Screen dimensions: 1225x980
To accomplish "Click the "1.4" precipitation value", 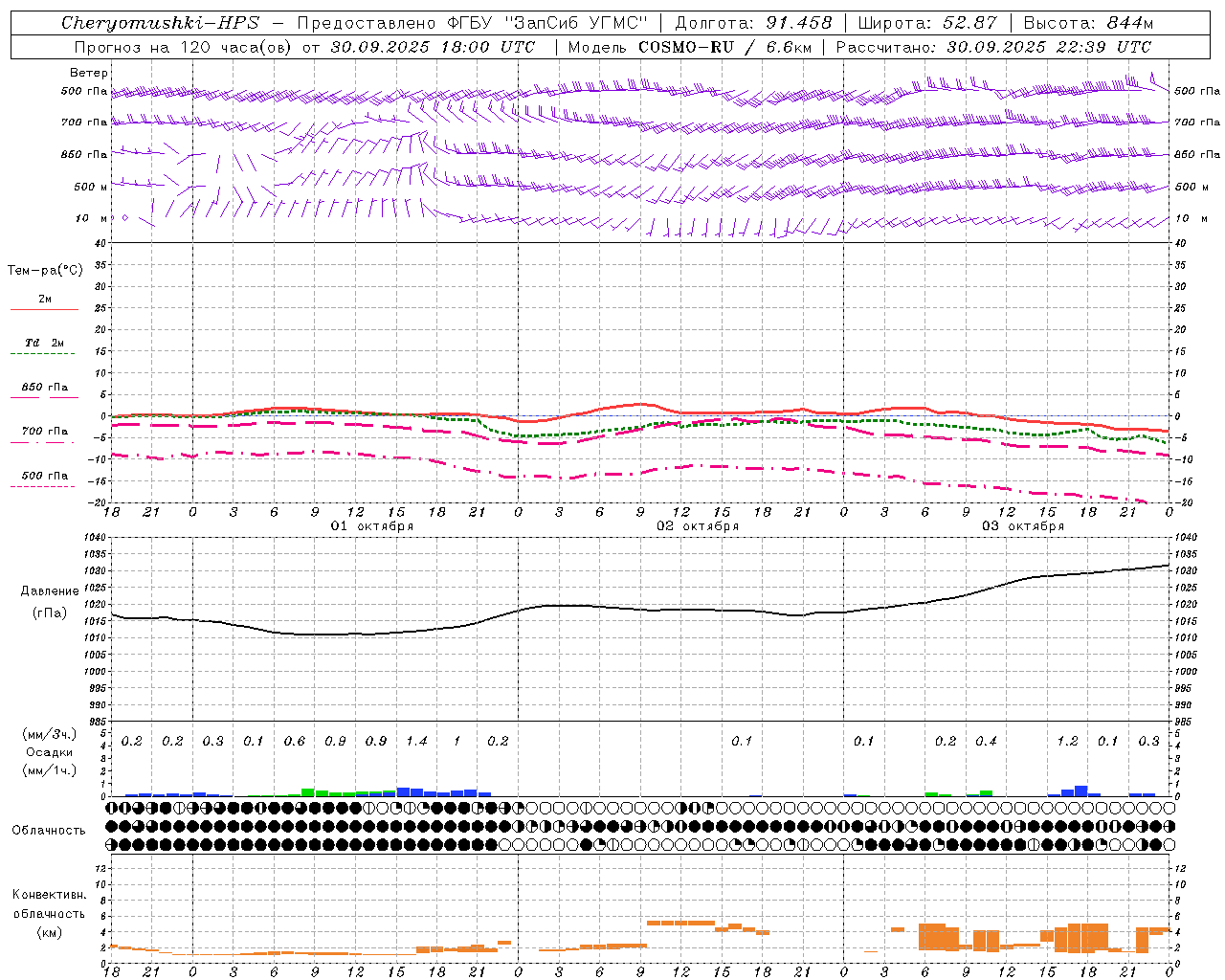I will [x=416, y=741].
